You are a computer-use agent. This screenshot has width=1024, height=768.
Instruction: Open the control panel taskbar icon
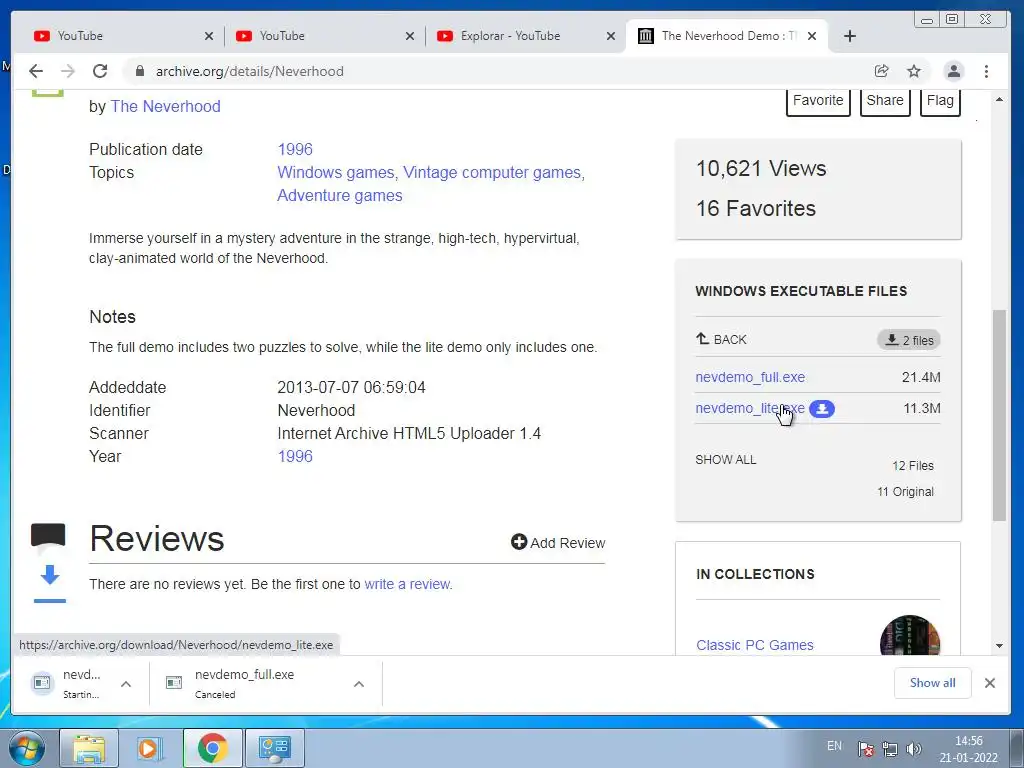(x=274, y=748)
